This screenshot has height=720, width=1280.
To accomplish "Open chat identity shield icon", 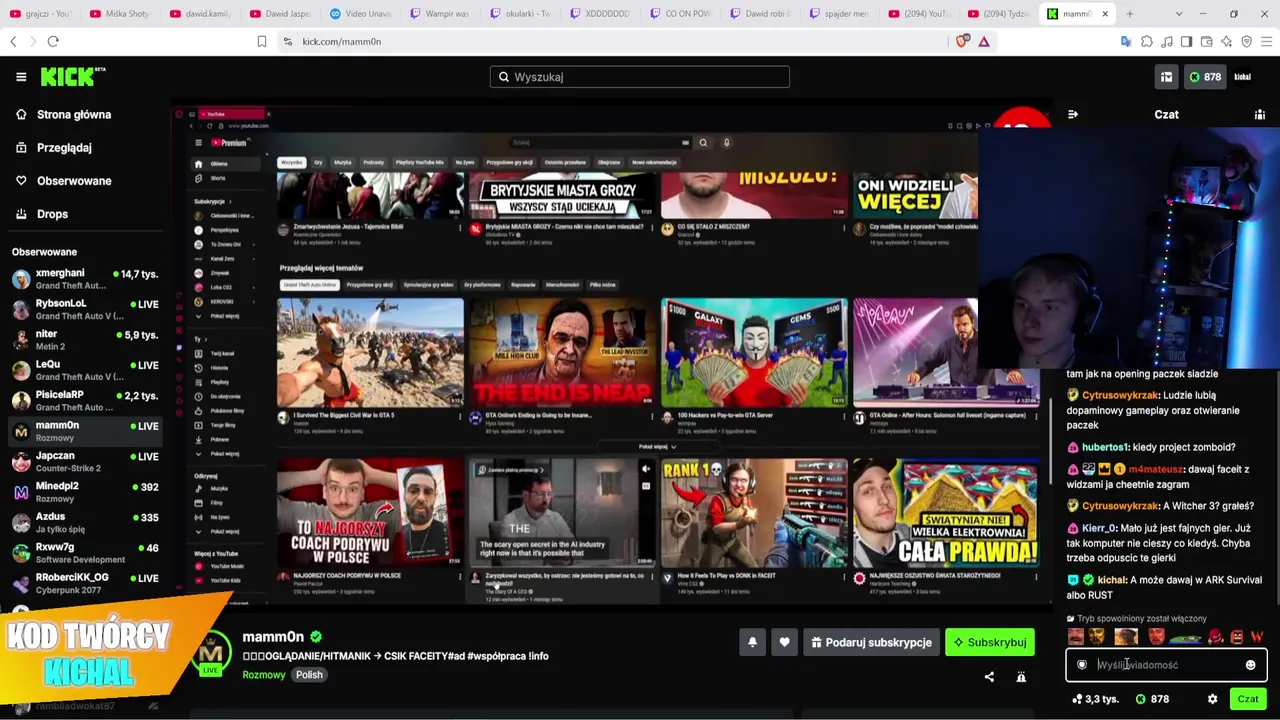I will tap(1082, 665).
